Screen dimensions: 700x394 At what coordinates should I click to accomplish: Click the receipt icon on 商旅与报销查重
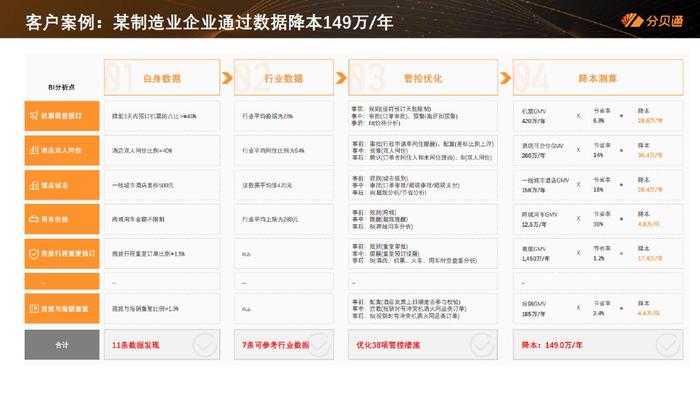(34, 308)
